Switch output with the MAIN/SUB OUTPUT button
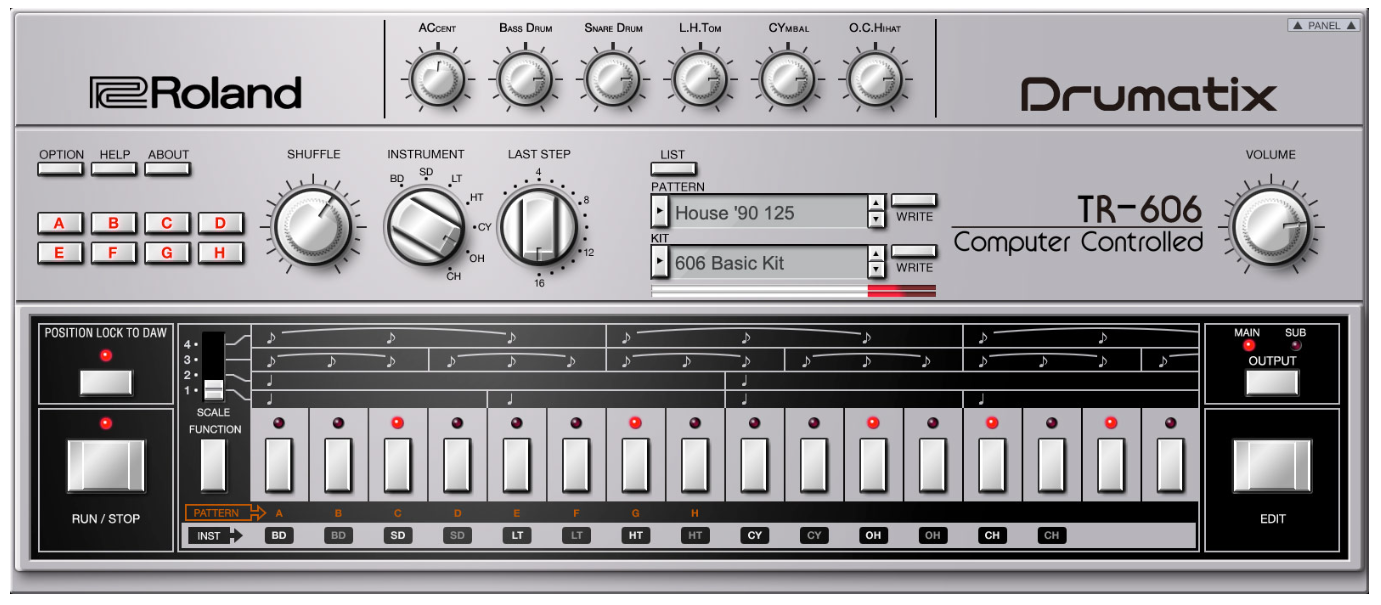The height and width of the screenshot is (605, 1381). click(x=1272, y=382)
